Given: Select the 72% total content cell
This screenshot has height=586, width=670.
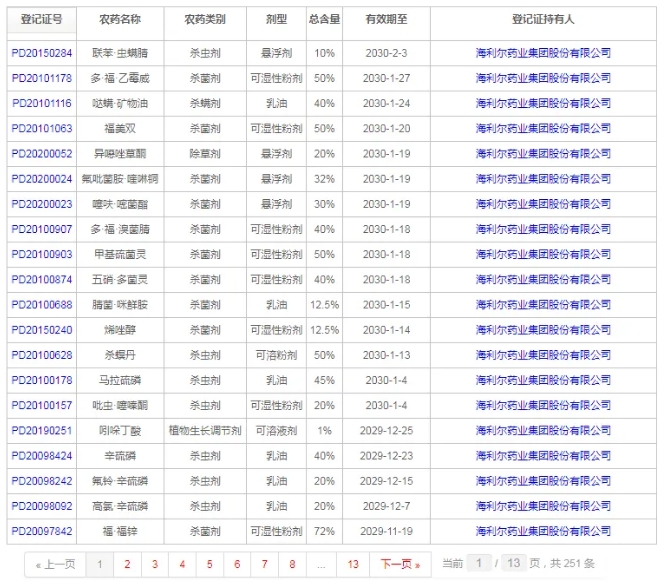Looking at the screenshot, I should point(324,532).
